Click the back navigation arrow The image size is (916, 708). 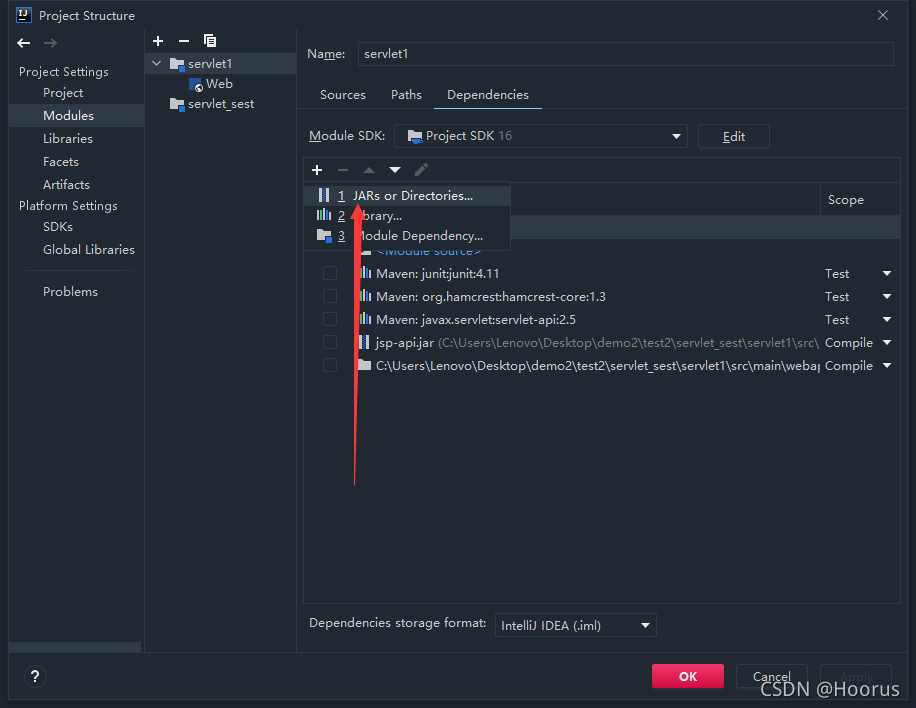[24, 43]
